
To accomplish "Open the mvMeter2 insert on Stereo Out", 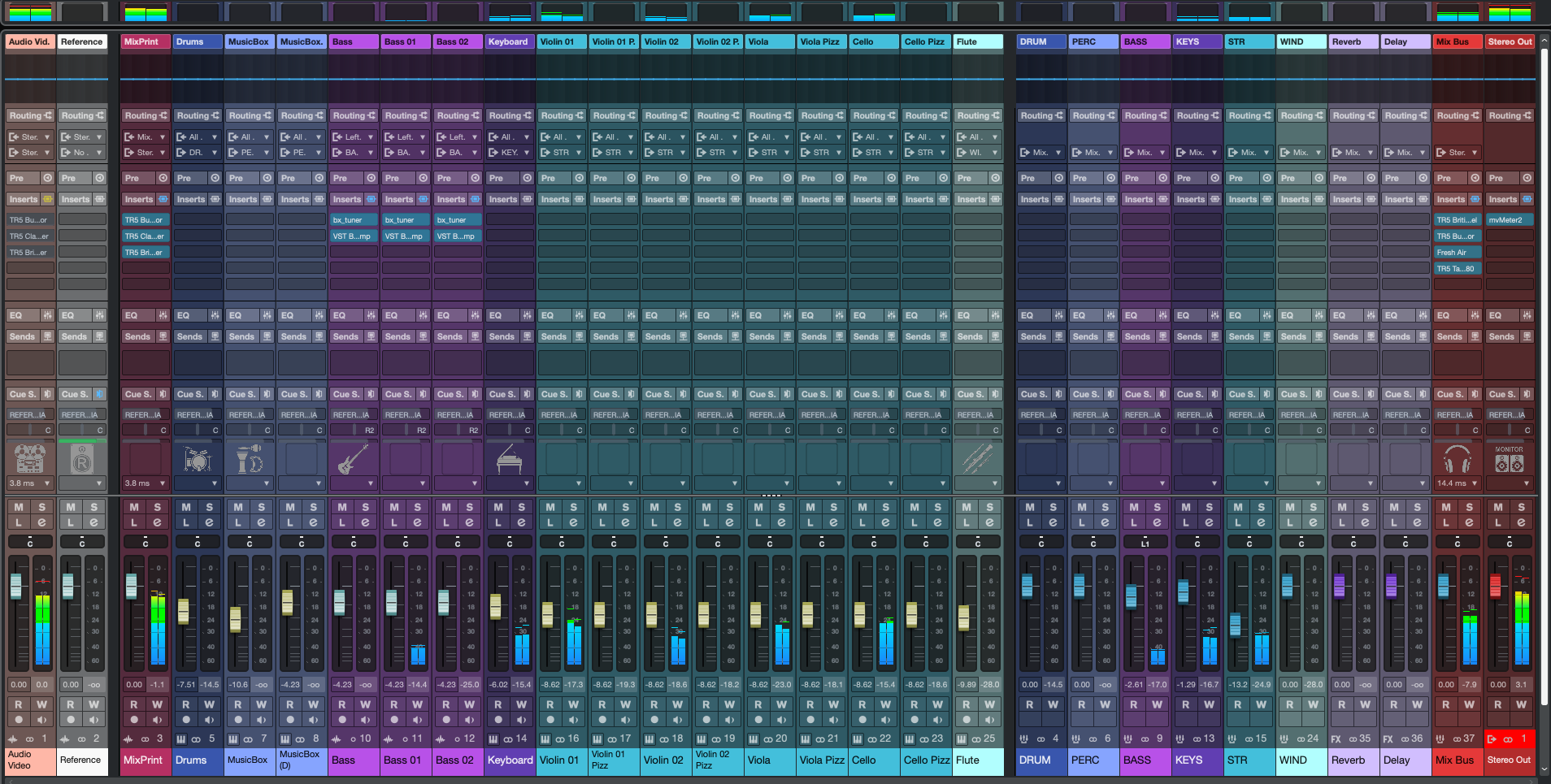I will (1510, 220).
